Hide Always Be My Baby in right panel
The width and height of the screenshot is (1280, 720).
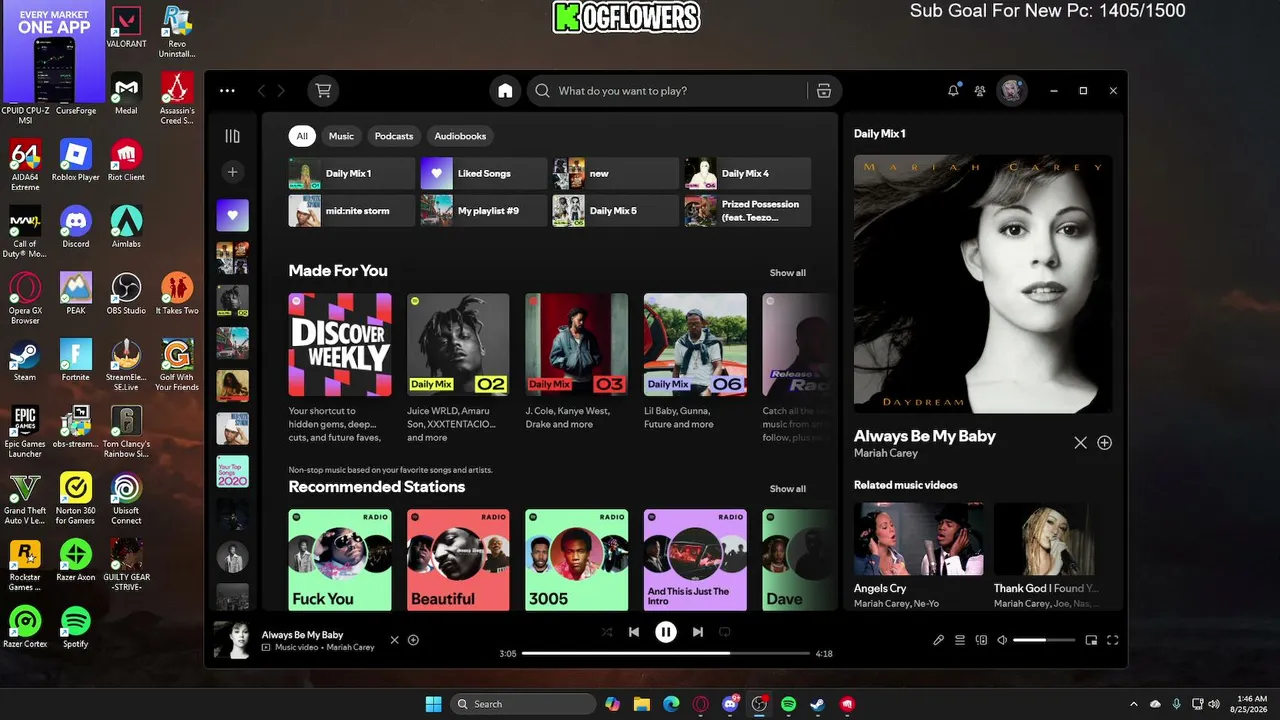click(x=1080, y=442)
